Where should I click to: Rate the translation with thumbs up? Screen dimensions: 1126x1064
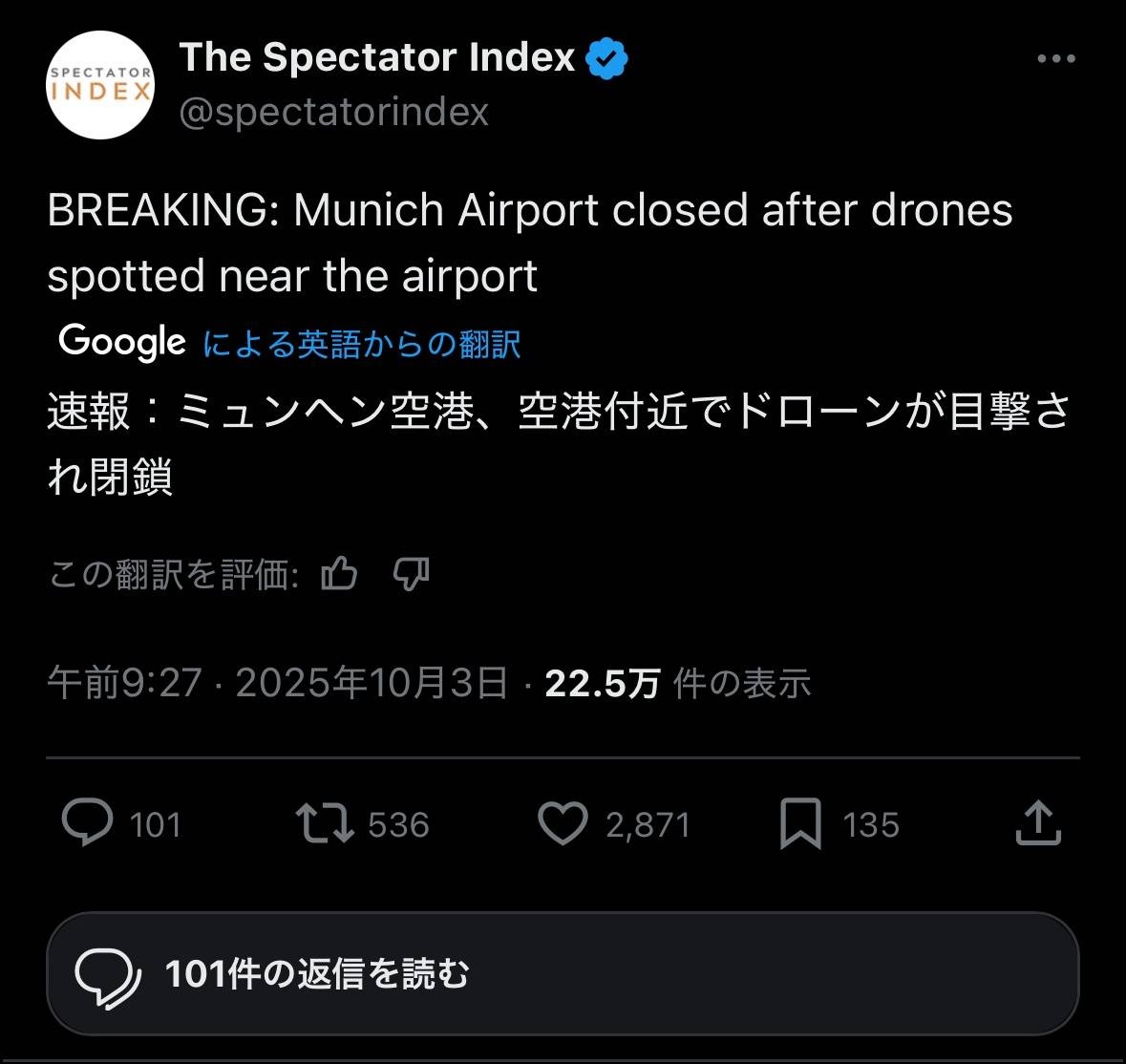339,574
